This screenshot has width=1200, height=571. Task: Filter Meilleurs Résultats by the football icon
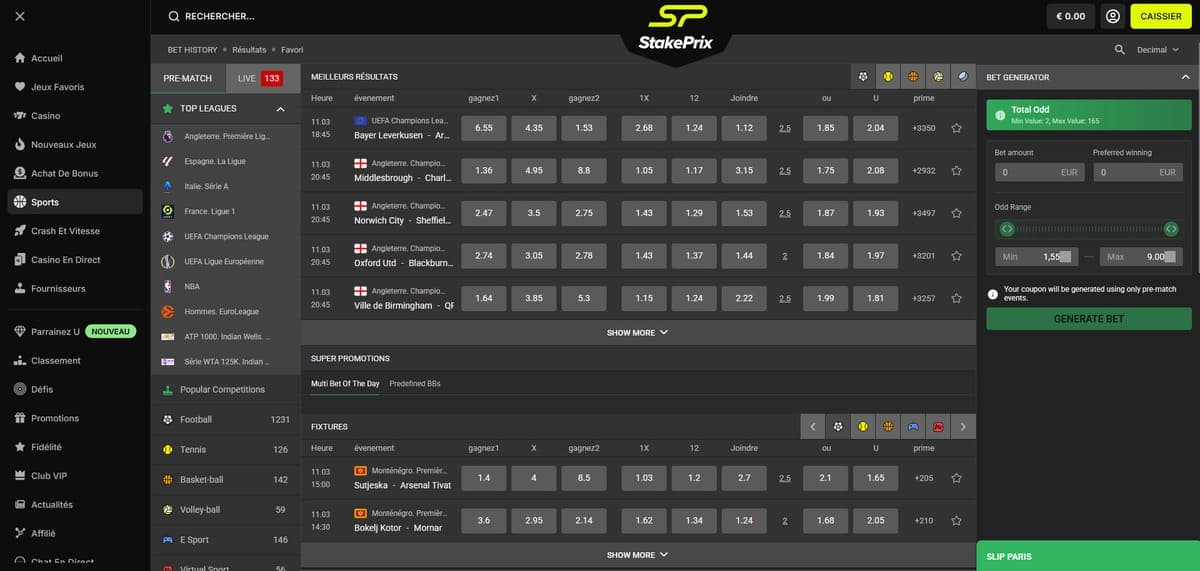(x=863, y=76)
